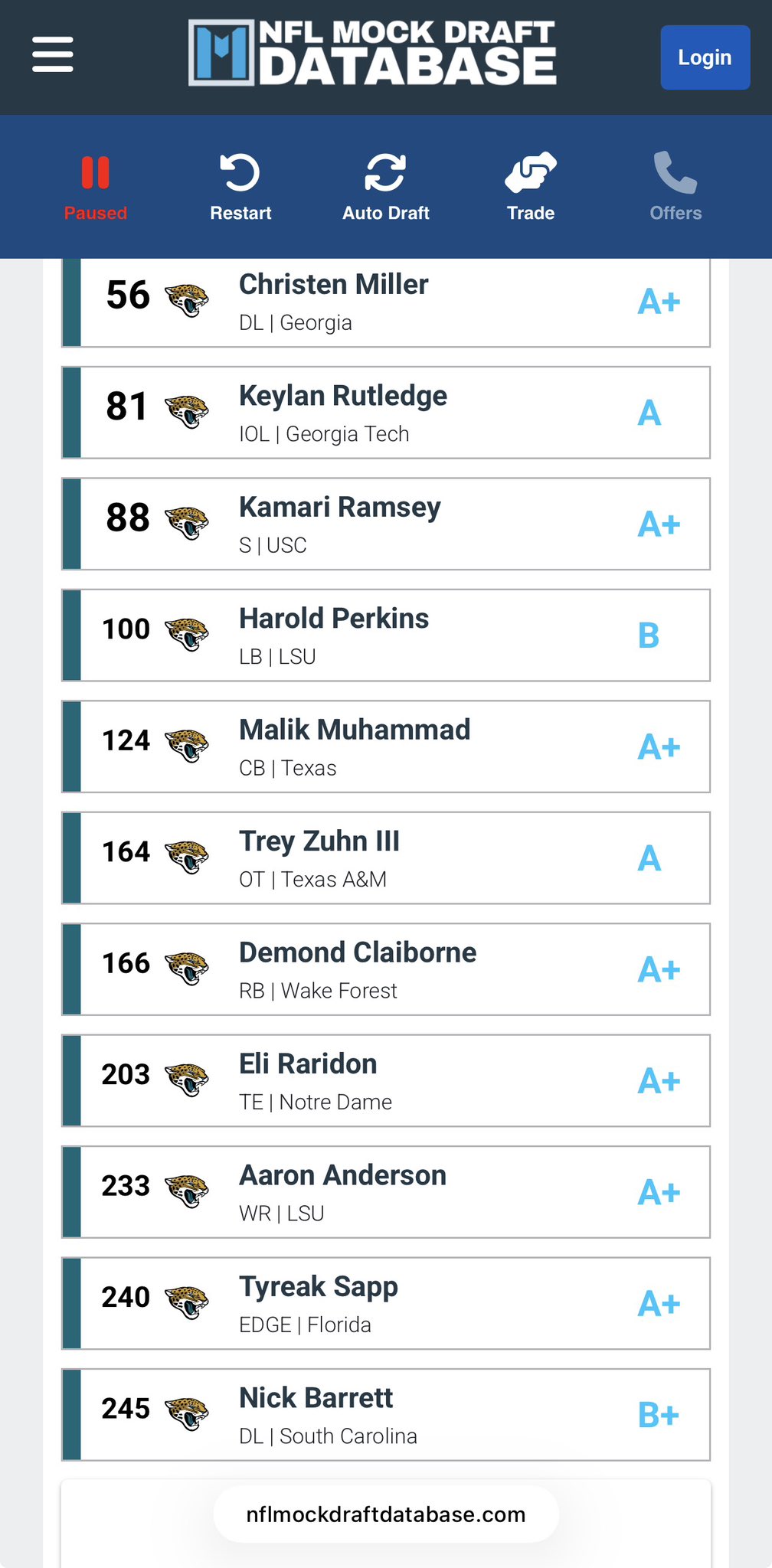Image resolution: width=772 pixels, height=1568 pixels.
Task: Select Demond Claiborne player name
Action: [x=358, y=952]
